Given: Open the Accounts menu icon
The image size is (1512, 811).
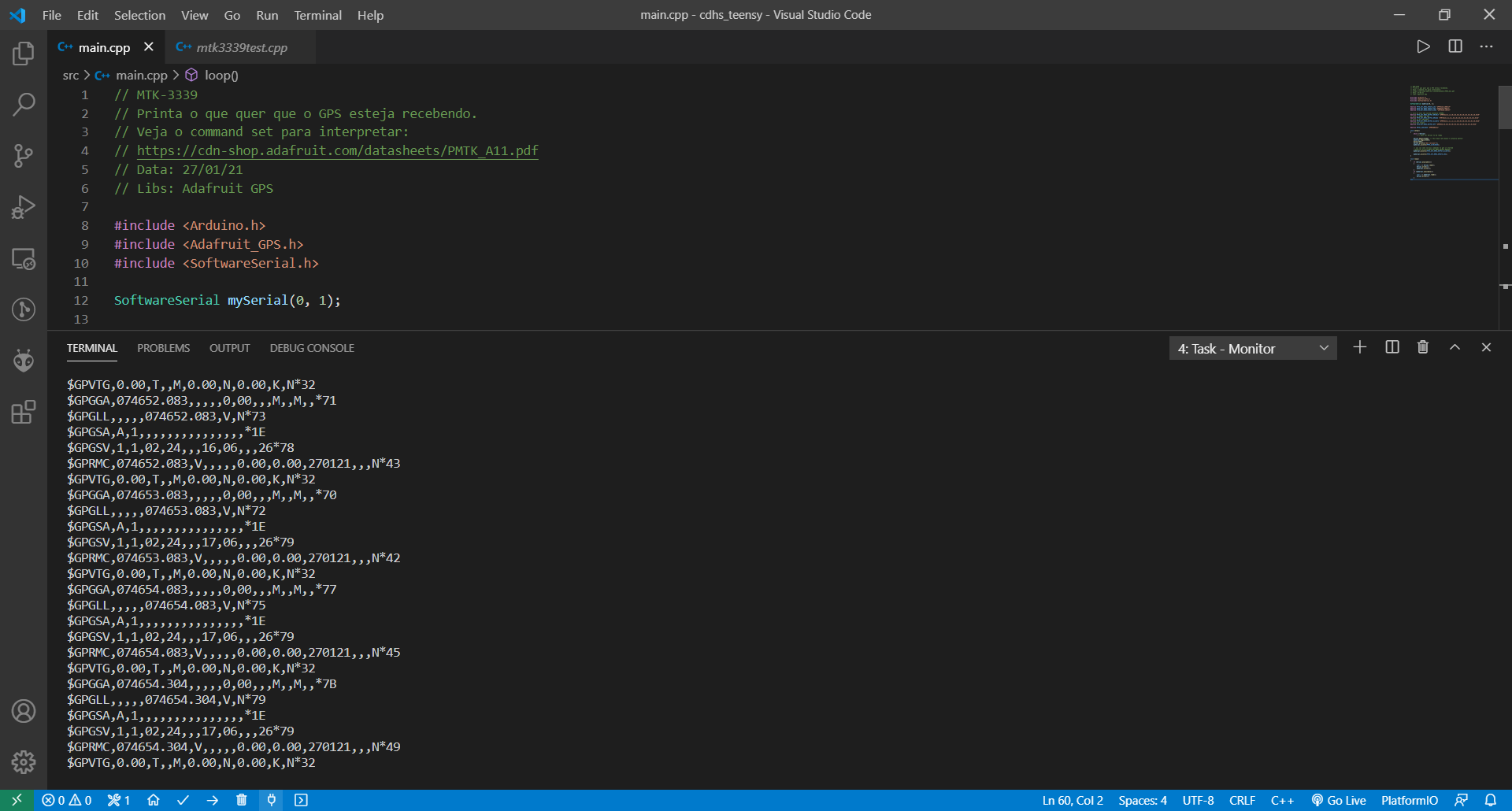Looking at the screenshot, I should (x=24, y=711).
